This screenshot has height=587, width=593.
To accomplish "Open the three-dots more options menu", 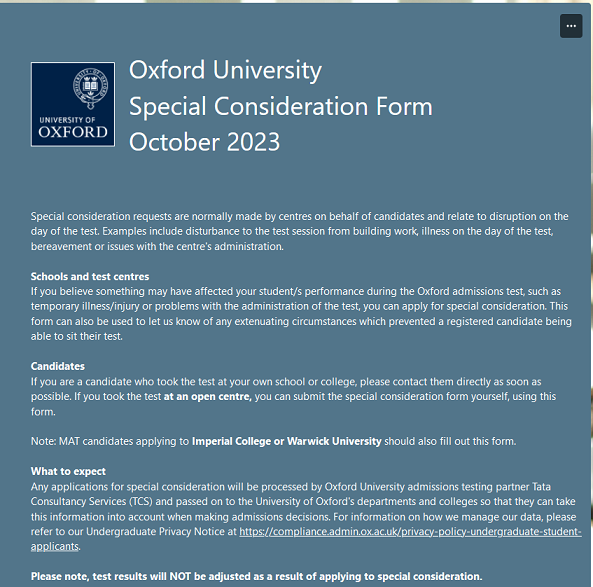I will (x=571, y=26).
